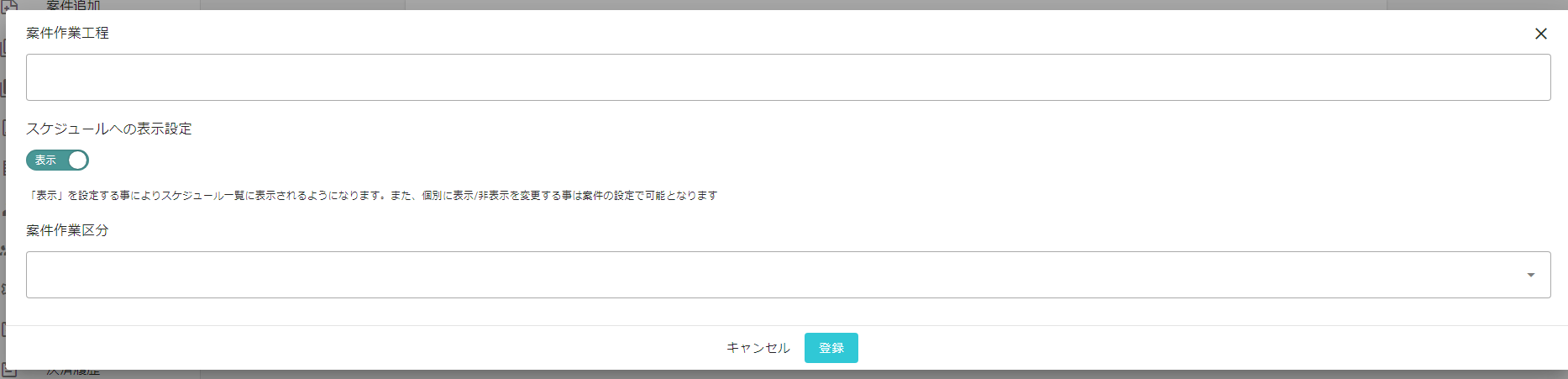Click the キャンセル button

[x=758, y=348]
